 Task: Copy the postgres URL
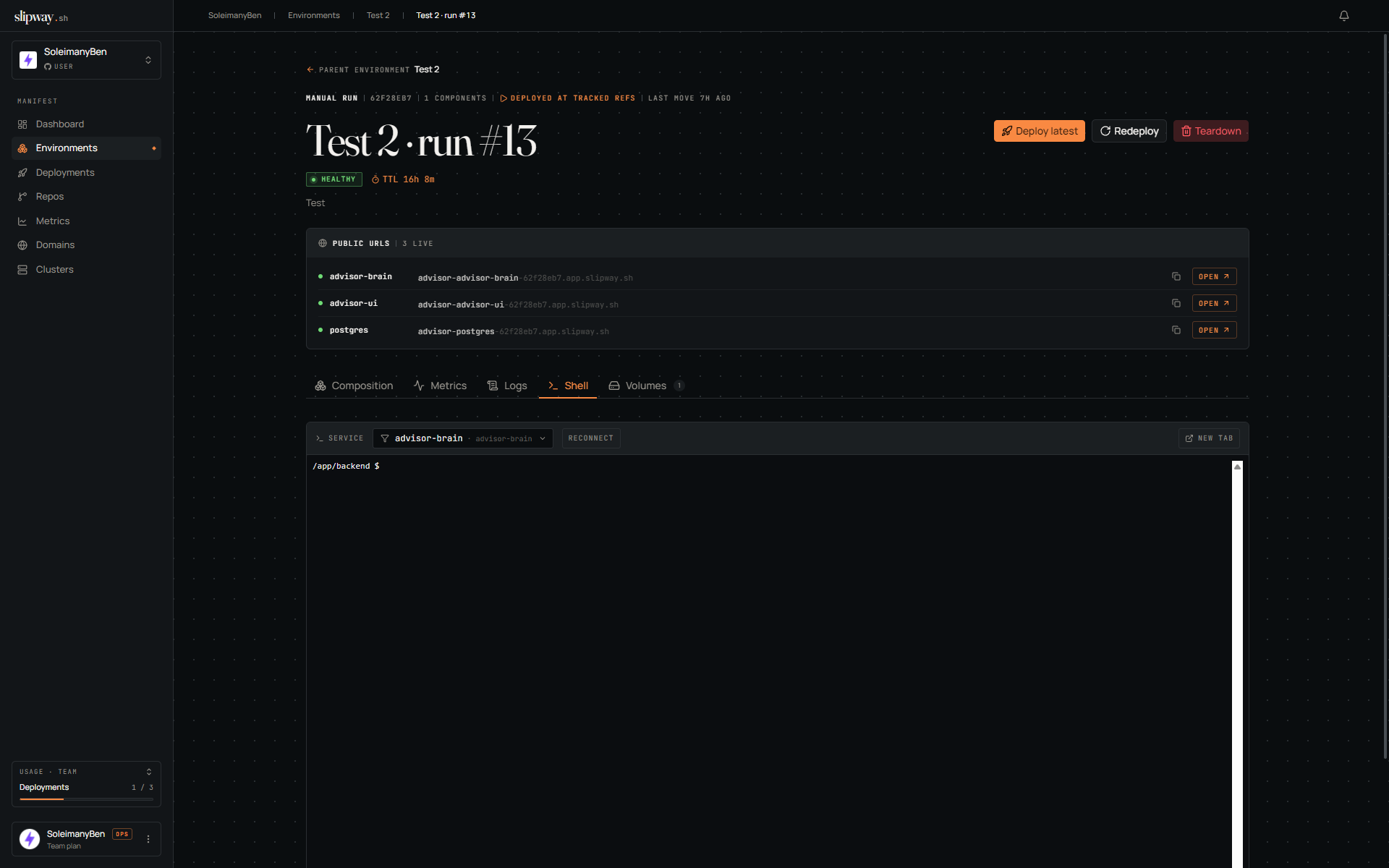coord(1176,330)
